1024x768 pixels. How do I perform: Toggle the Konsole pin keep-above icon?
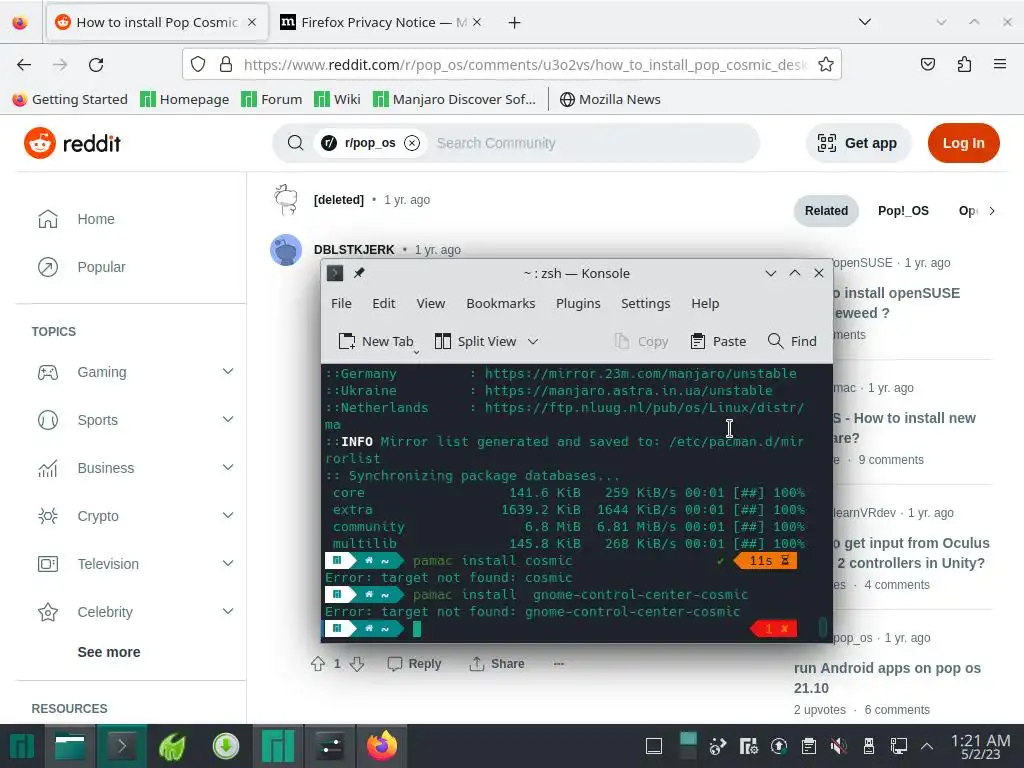(x=359, y=273)
